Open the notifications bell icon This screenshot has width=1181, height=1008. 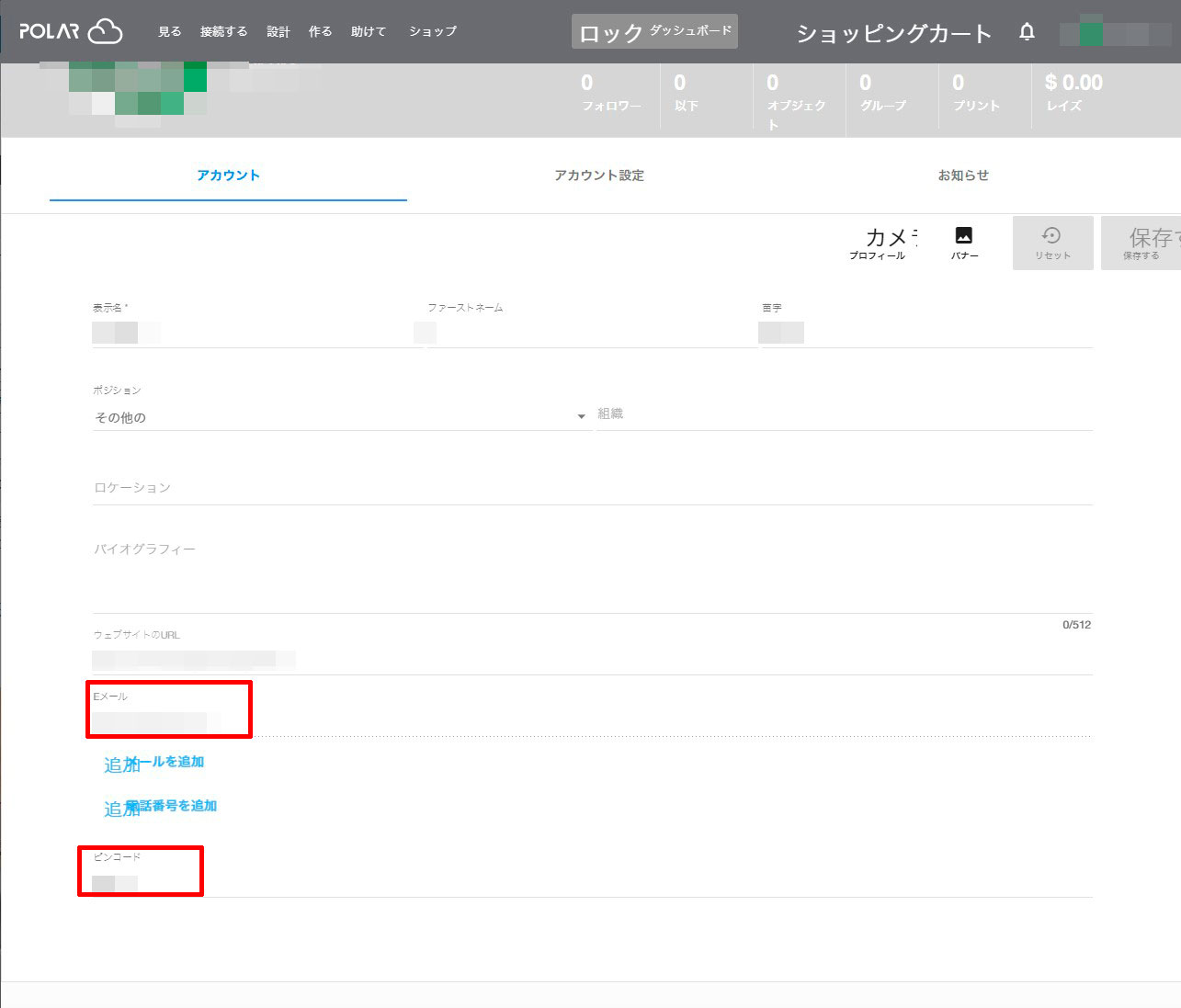[x=1027, y=32]
